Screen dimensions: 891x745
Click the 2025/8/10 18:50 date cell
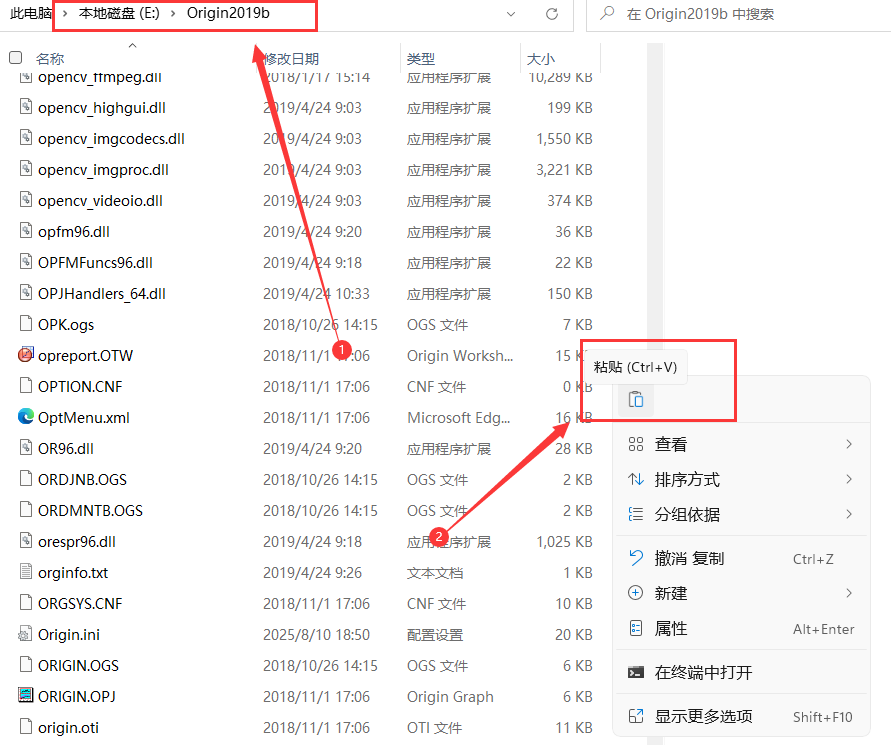[317, 634]
